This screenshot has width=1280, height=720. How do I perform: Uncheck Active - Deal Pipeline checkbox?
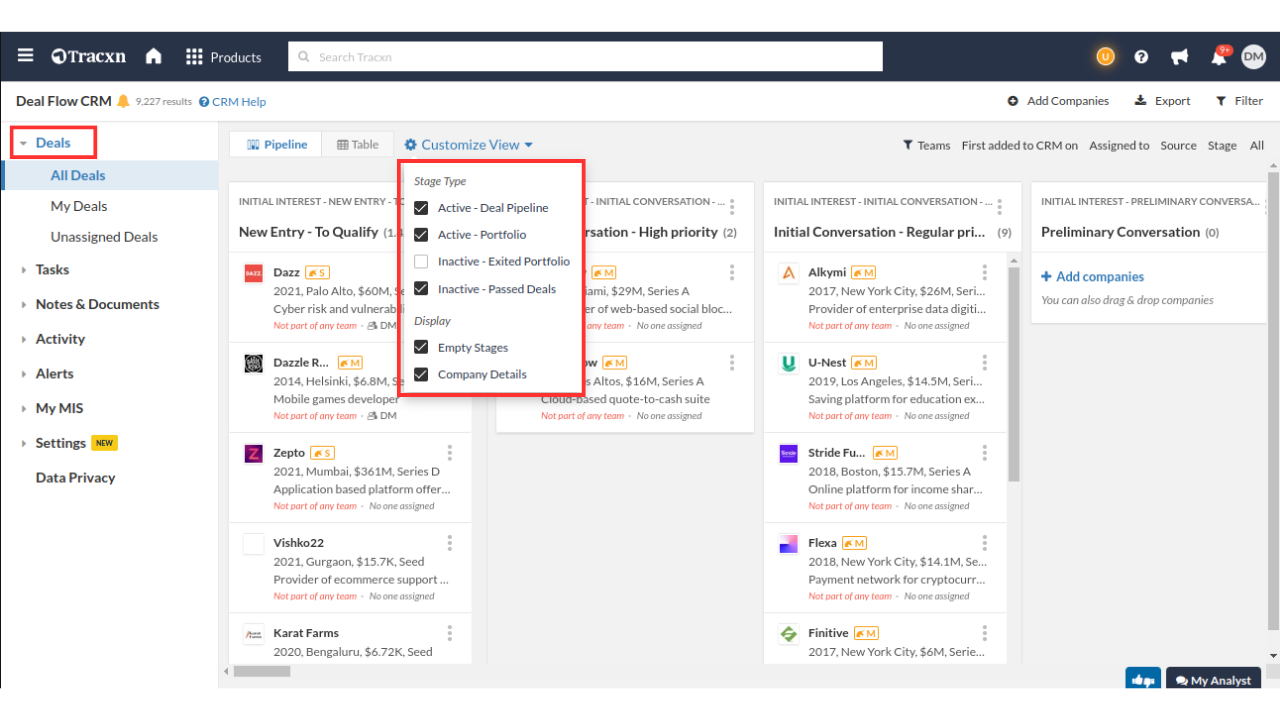(421, 208)
